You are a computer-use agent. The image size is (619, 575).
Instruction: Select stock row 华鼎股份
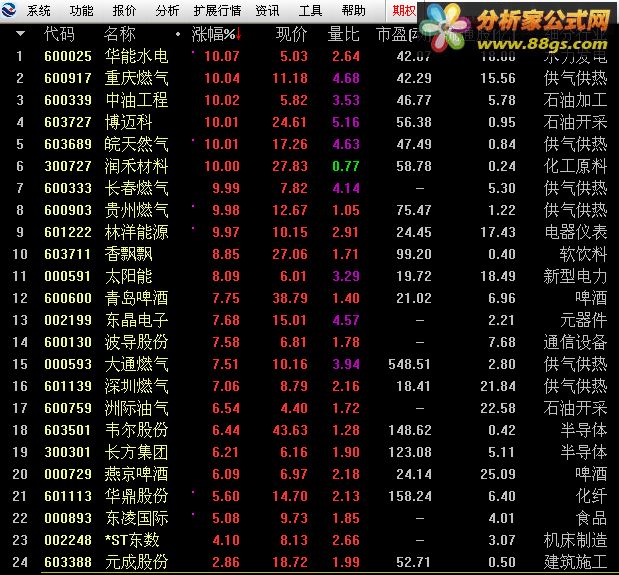(310, 496)
